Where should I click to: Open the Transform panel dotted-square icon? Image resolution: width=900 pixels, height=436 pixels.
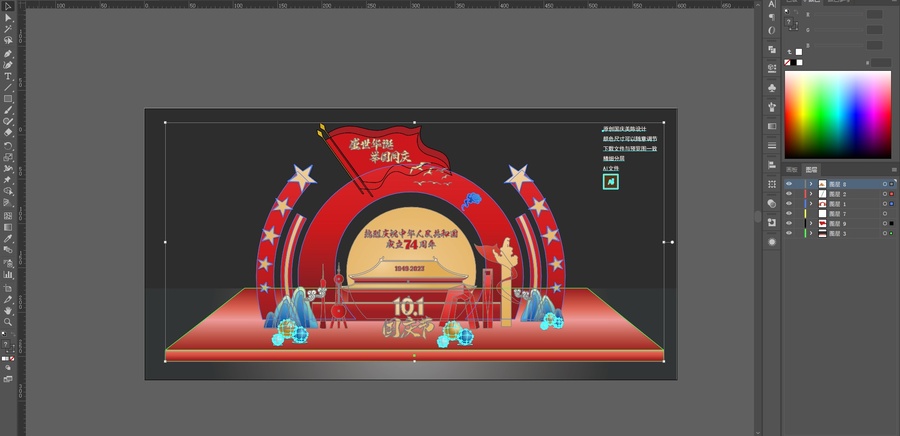[771, 184]
